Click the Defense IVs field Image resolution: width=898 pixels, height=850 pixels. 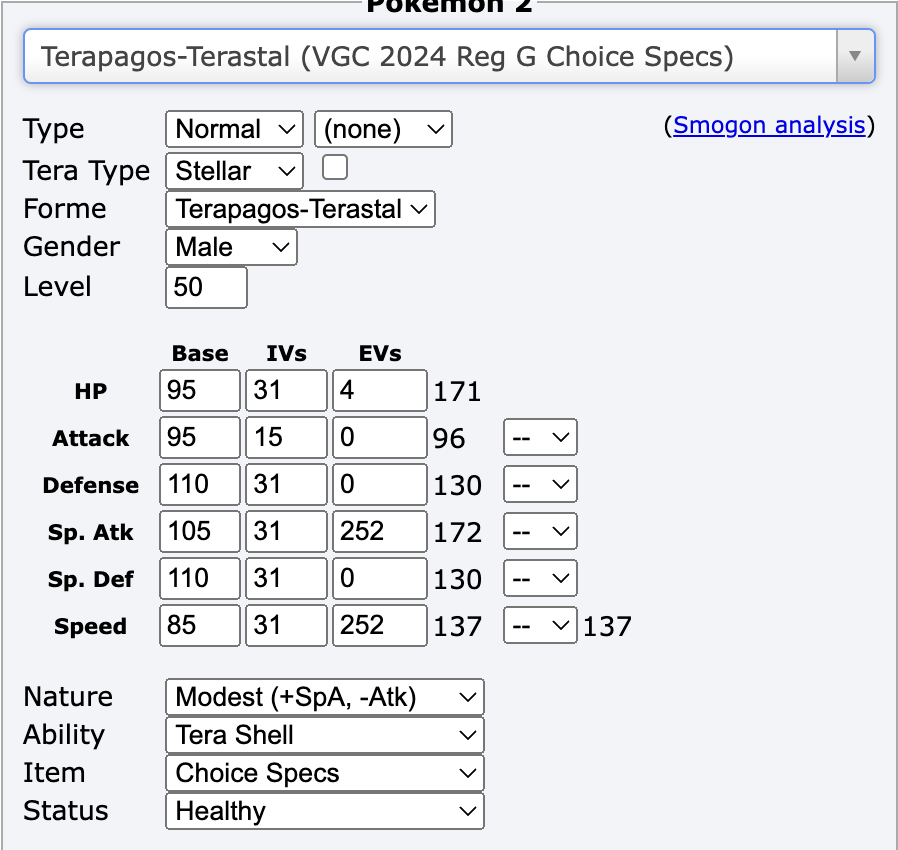point(286,484)
